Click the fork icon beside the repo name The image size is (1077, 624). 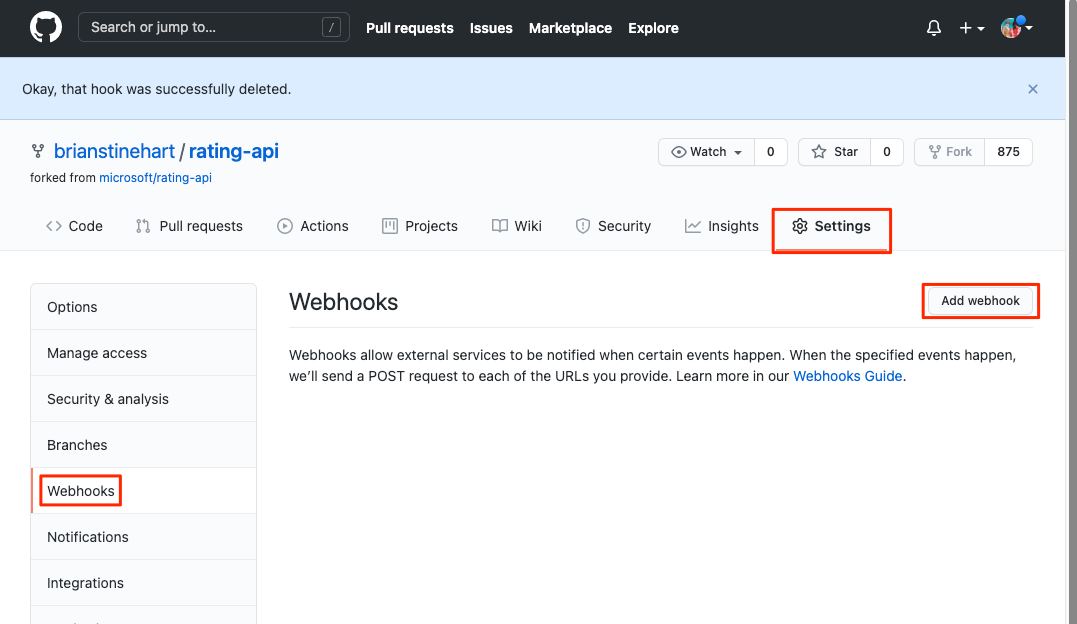pyautogui.click(x=37, y=151)
